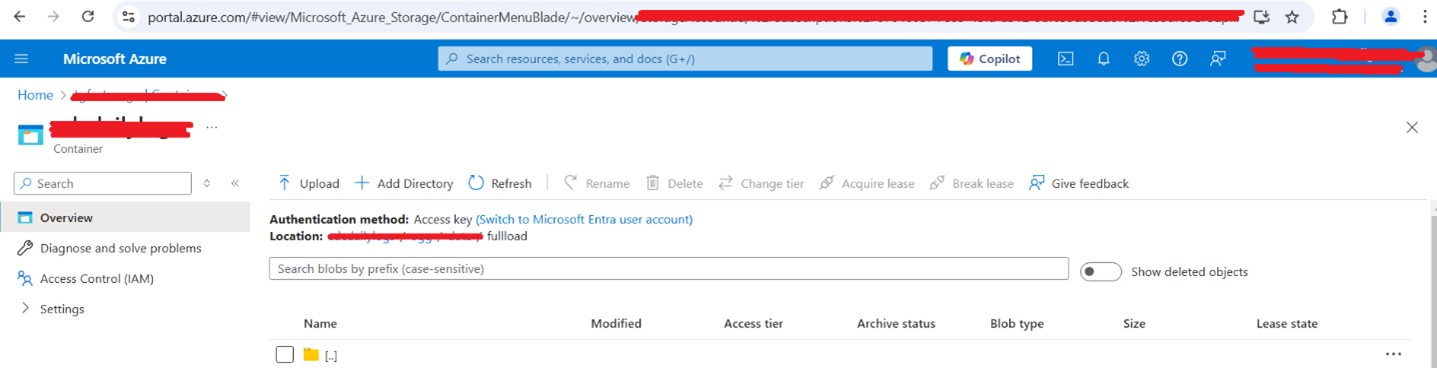Click the browser forward arrow

[x=54, y=17]
